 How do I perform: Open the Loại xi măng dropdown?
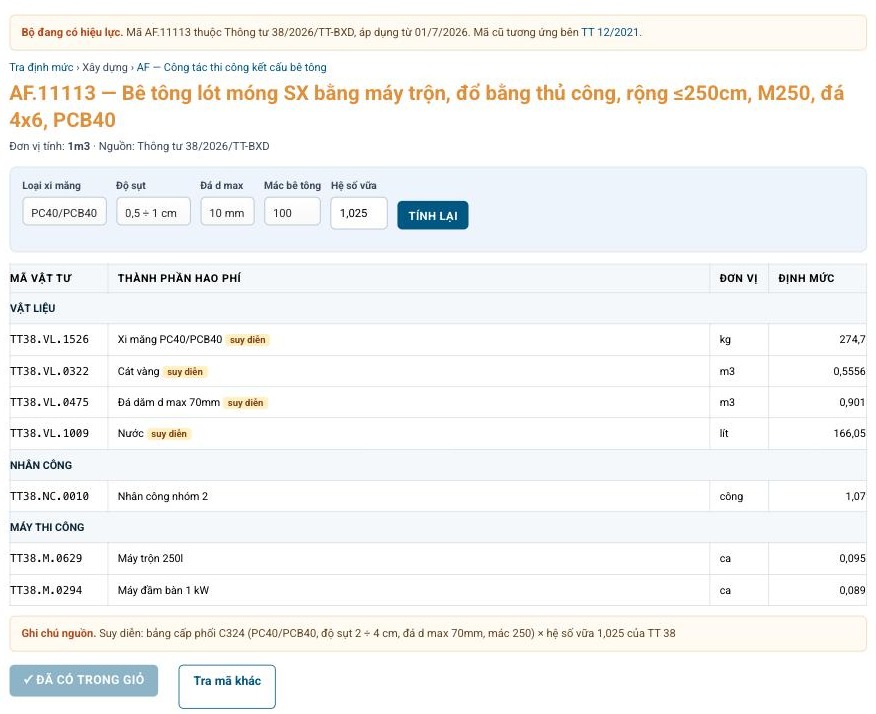coord(64,213)
